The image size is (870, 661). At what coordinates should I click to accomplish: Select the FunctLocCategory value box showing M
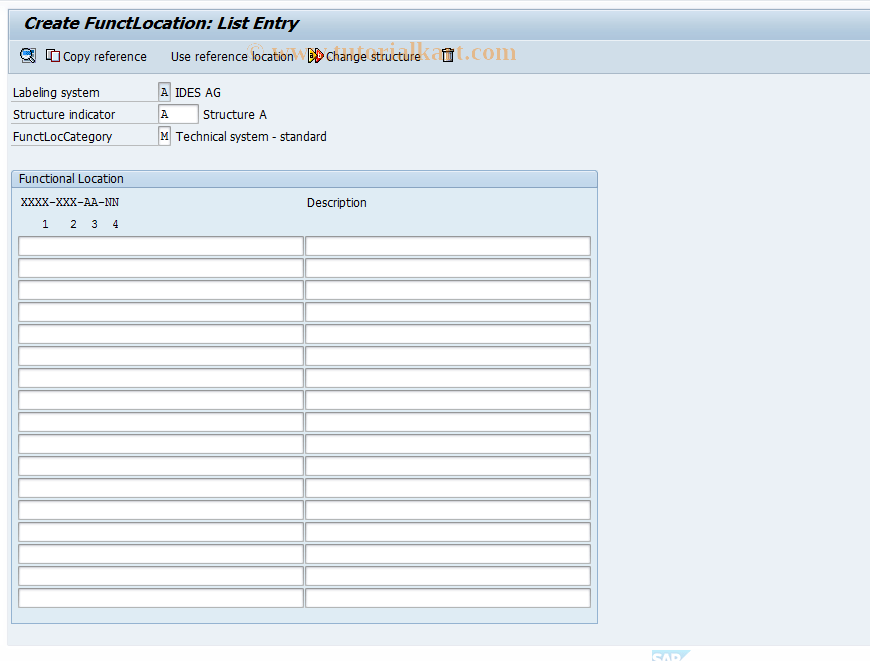pyautogui.click(x=163, y=136)
